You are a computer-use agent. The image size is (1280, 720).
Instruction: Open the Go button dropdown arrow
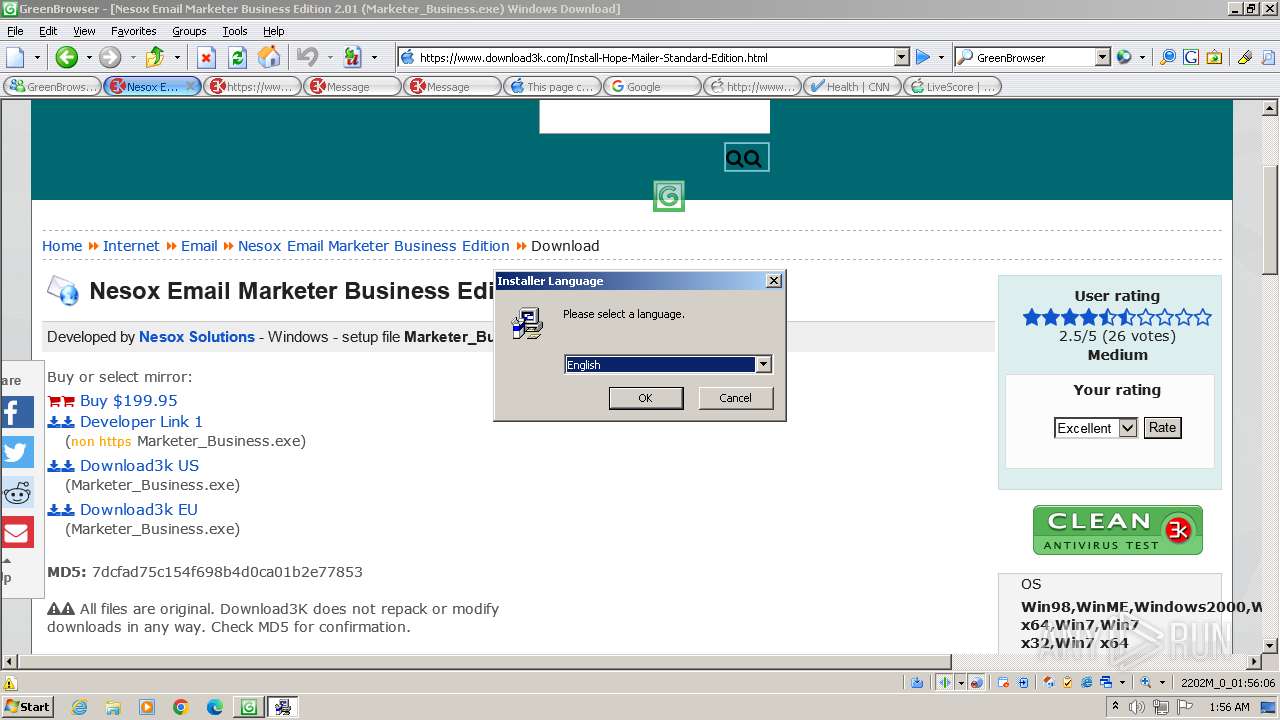pyautogui.click(x=941, y=57)
